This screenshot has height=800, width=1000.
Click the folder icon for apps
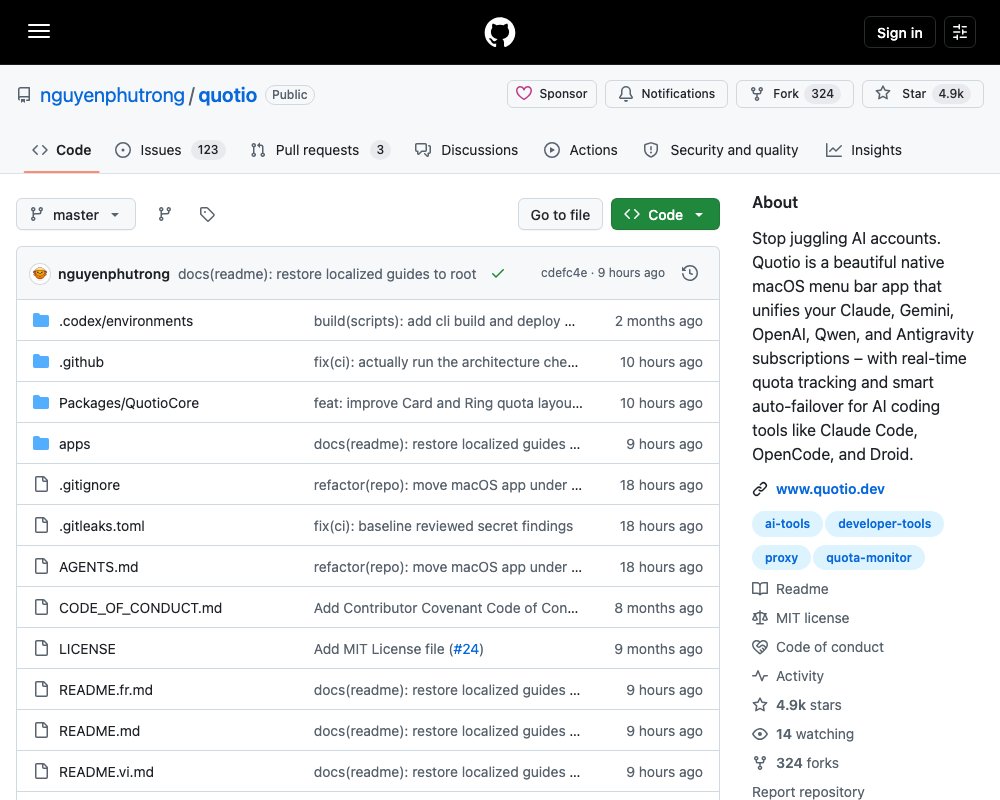(x=41, y=443)
